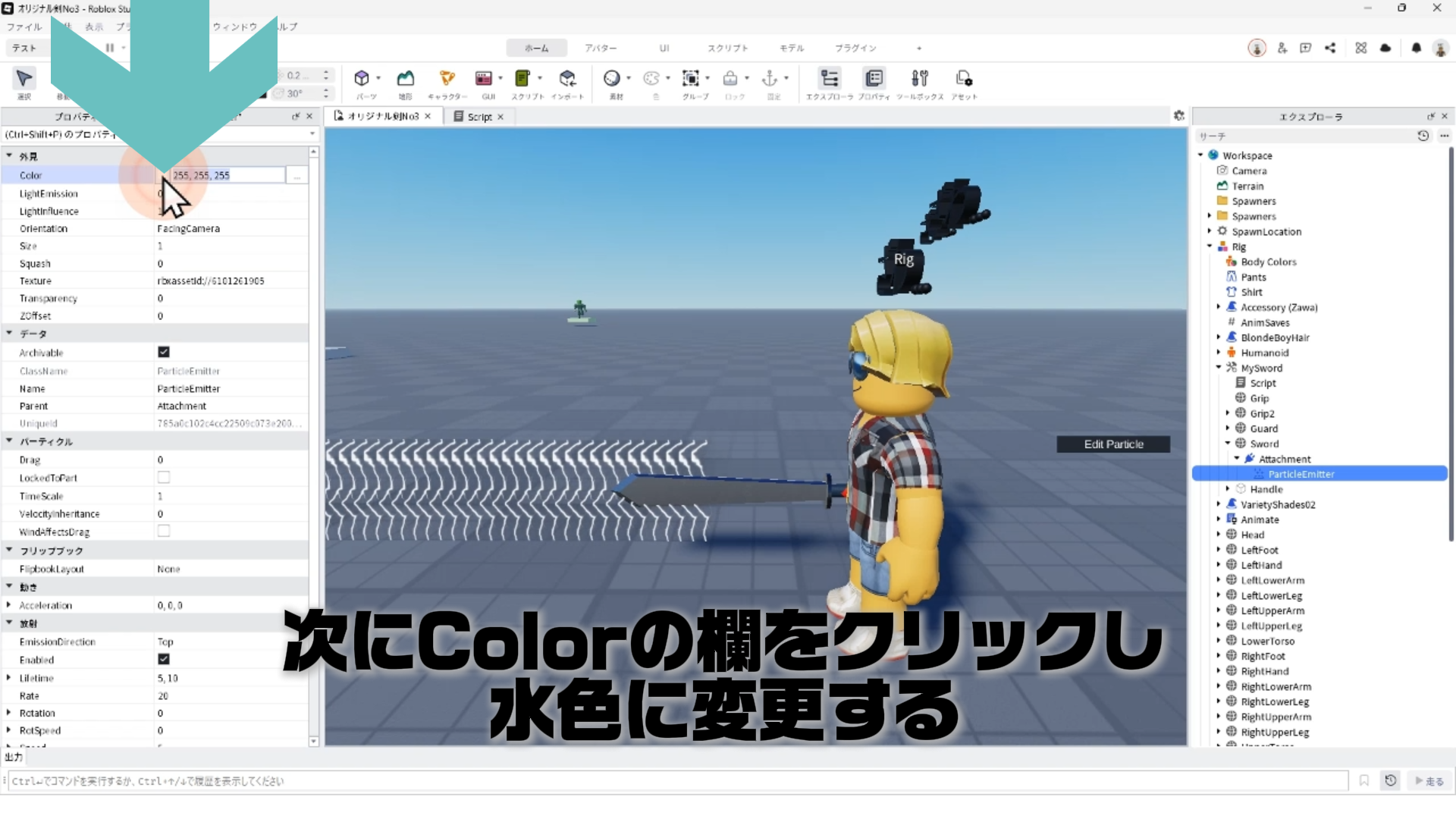Click the Character rig builder icon
This screenshot has width=1456, height=819.
pyautogui.click(x=447, y=78)
